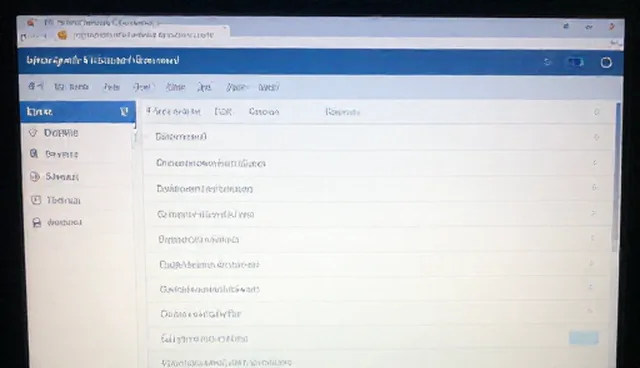The width and height of the screenshot is (640, 368).
Task: Click the shield icon in the left sidebar
Action: tap(33, 133)
